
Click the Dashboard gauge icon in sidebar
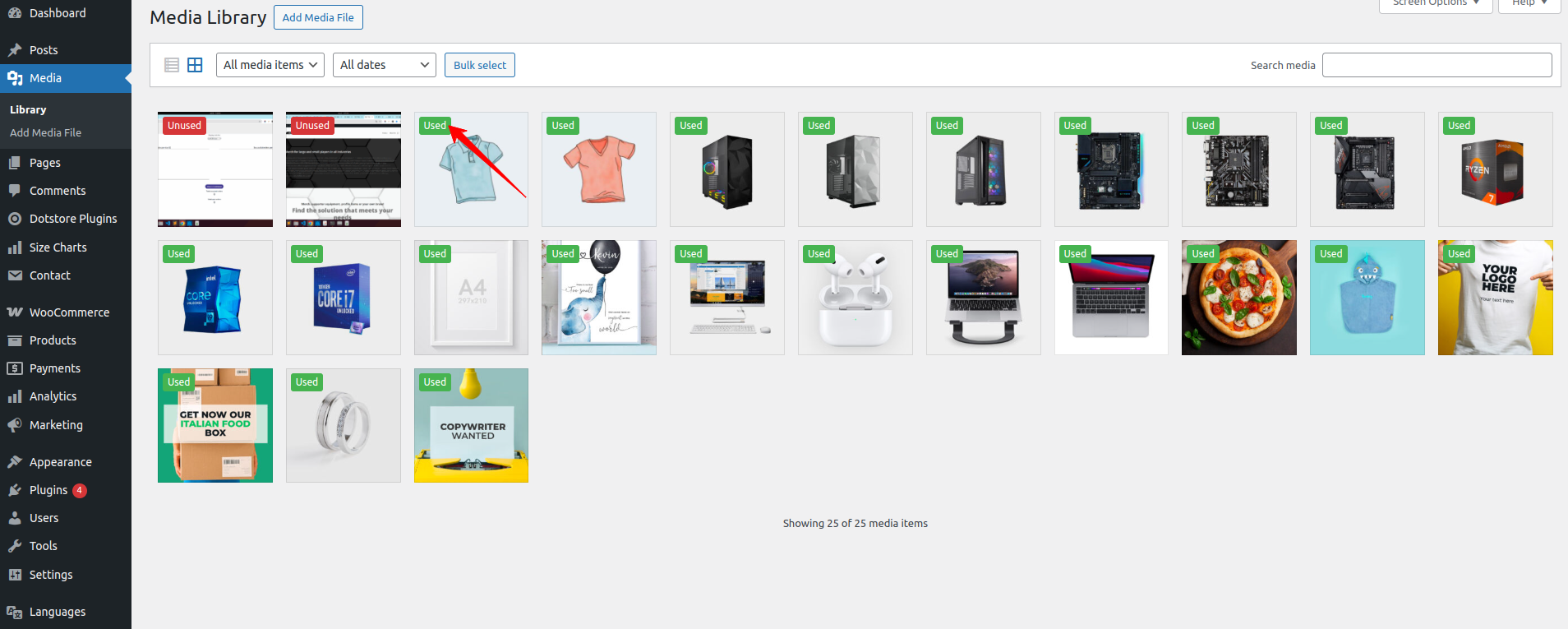(15, 13)
